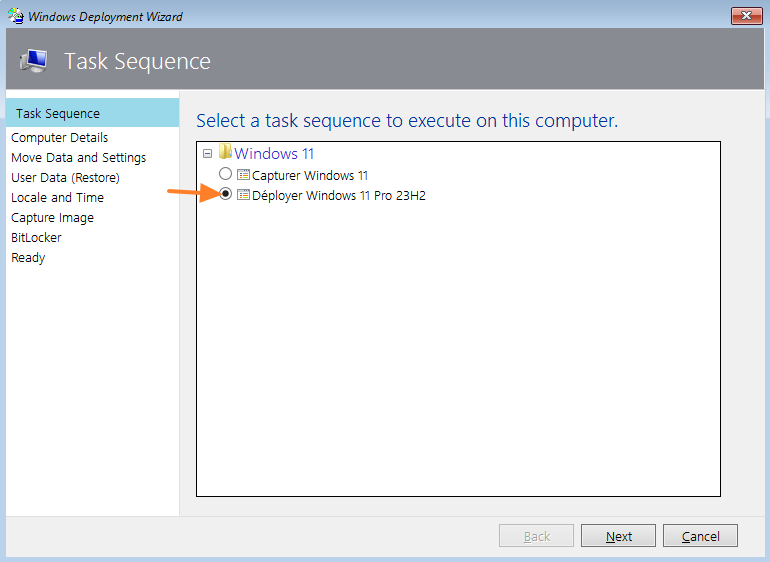Open the Move Data and Settings step
The height and width of the screenshot is (562, 770).
click(78, 157)
